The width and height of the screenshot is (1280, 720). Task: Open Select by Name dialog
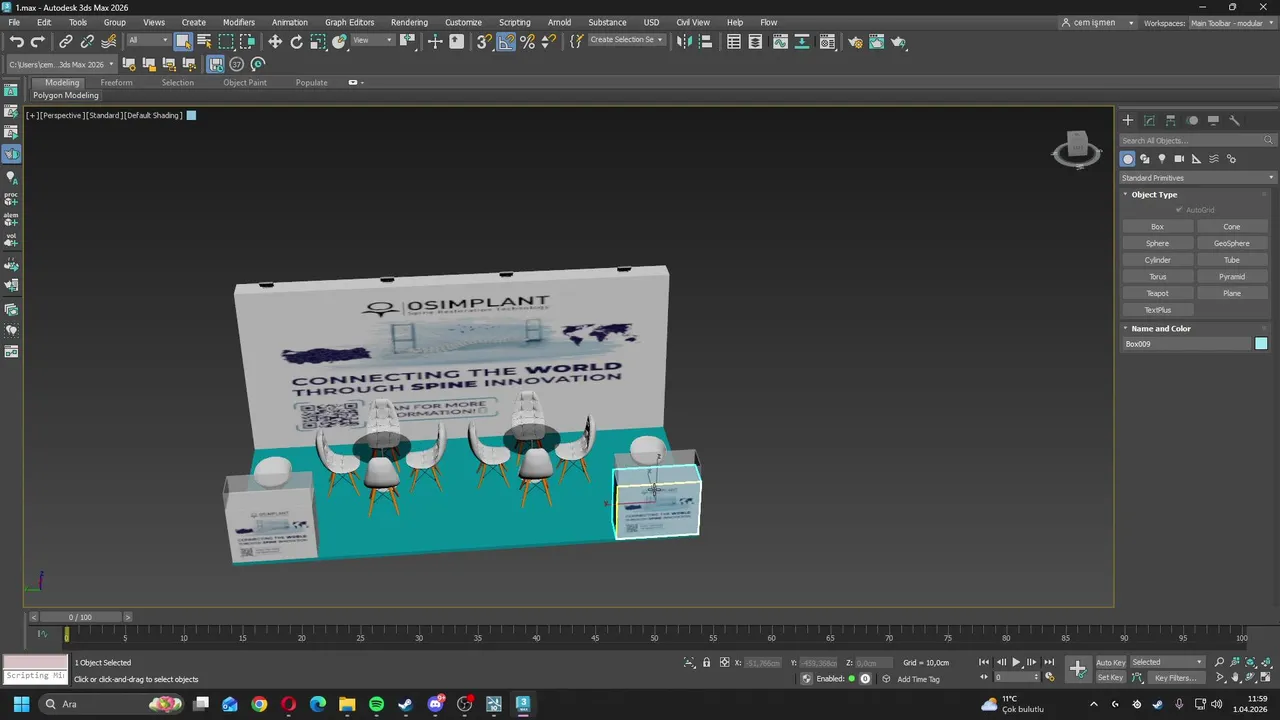tap(204, 41)
